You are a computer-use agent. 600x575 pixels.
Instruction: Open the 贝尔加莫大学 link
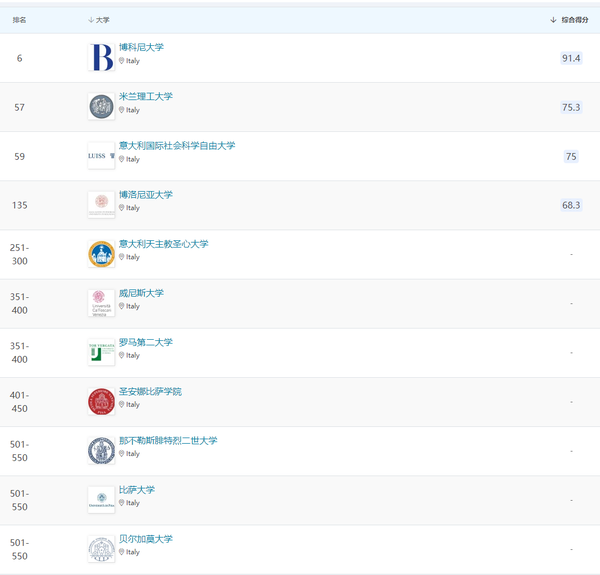(146, 539)
